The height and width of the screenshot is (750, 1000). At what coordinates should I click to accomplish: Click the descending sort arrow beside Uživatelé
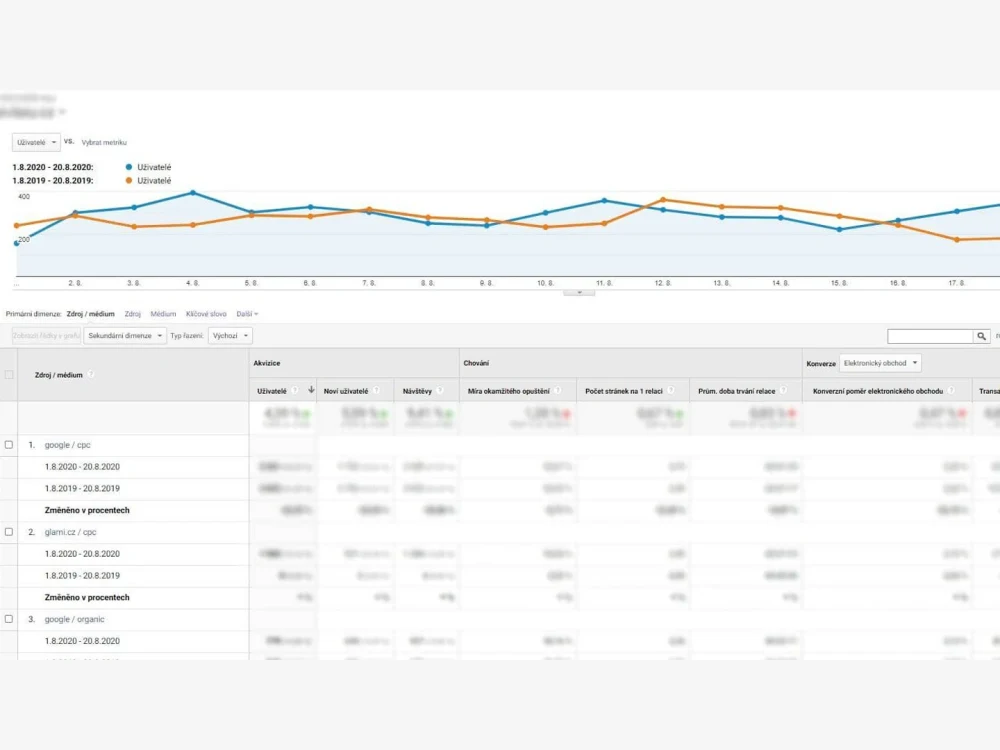point(311,390)
